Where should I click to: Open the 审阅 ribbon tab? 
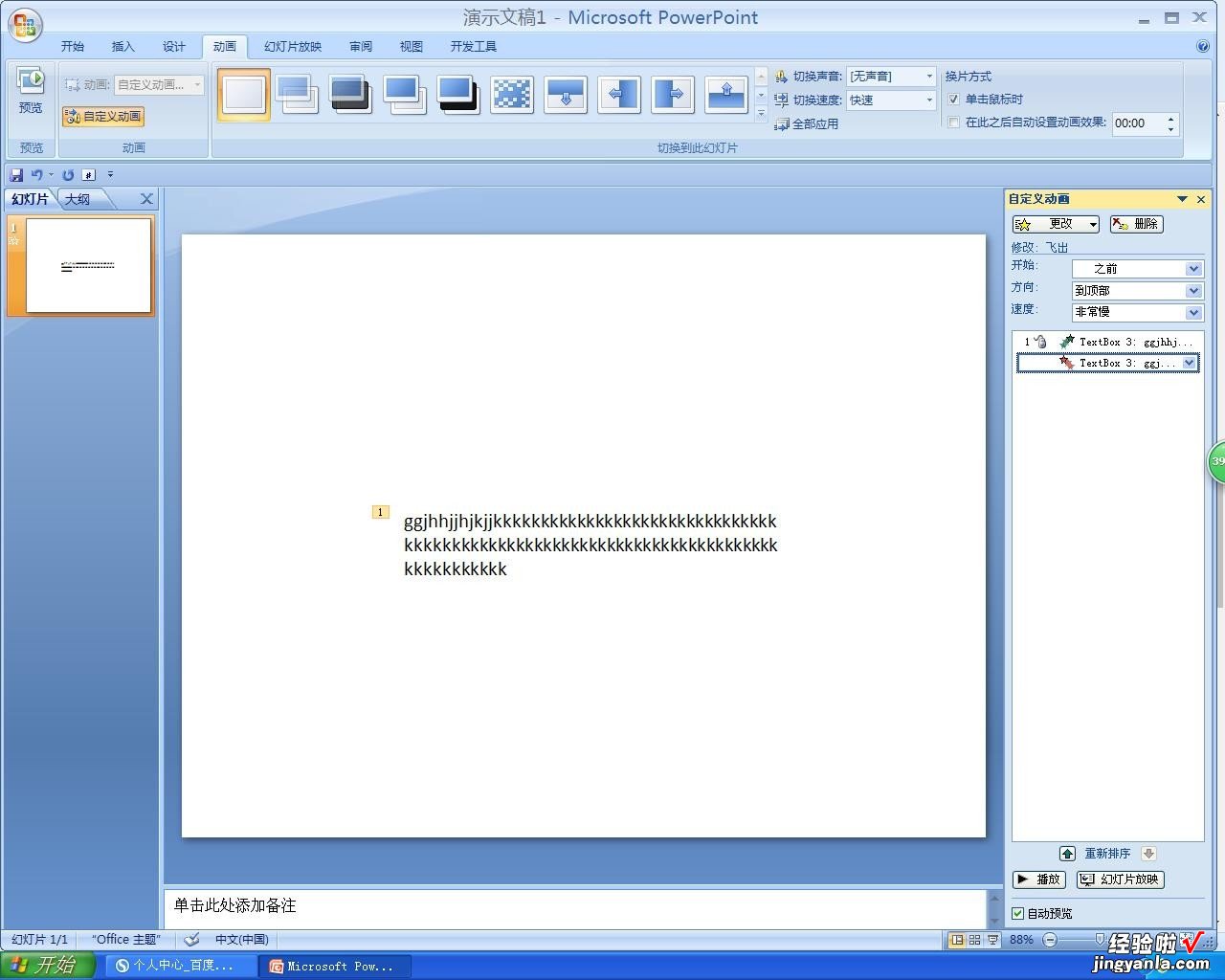pos(361,46)
